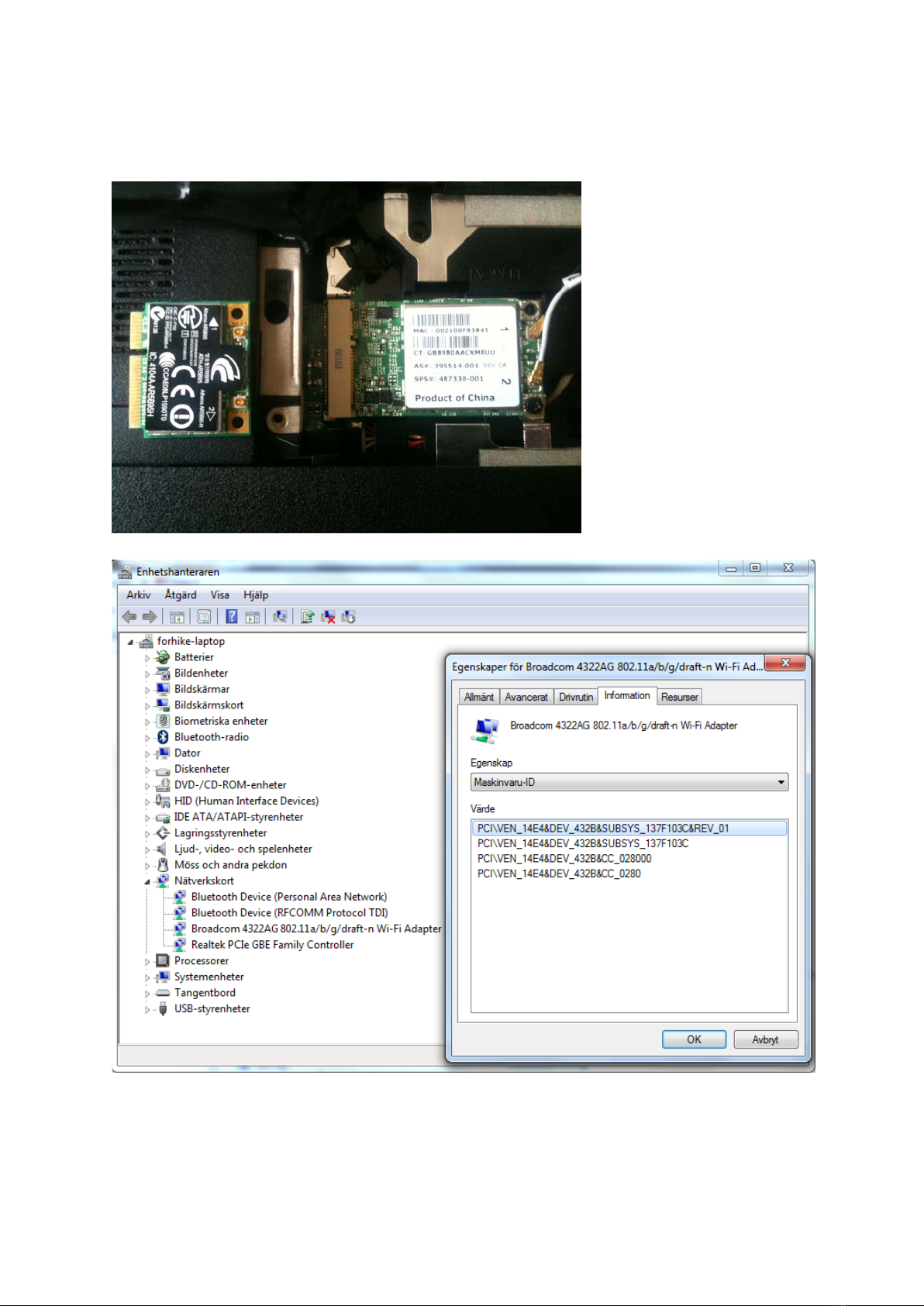This screenshot has width=924, height=1306.
Task: Expand the USB-styrenheter category
Action: pyautogui.click(x=147, y=1010)
